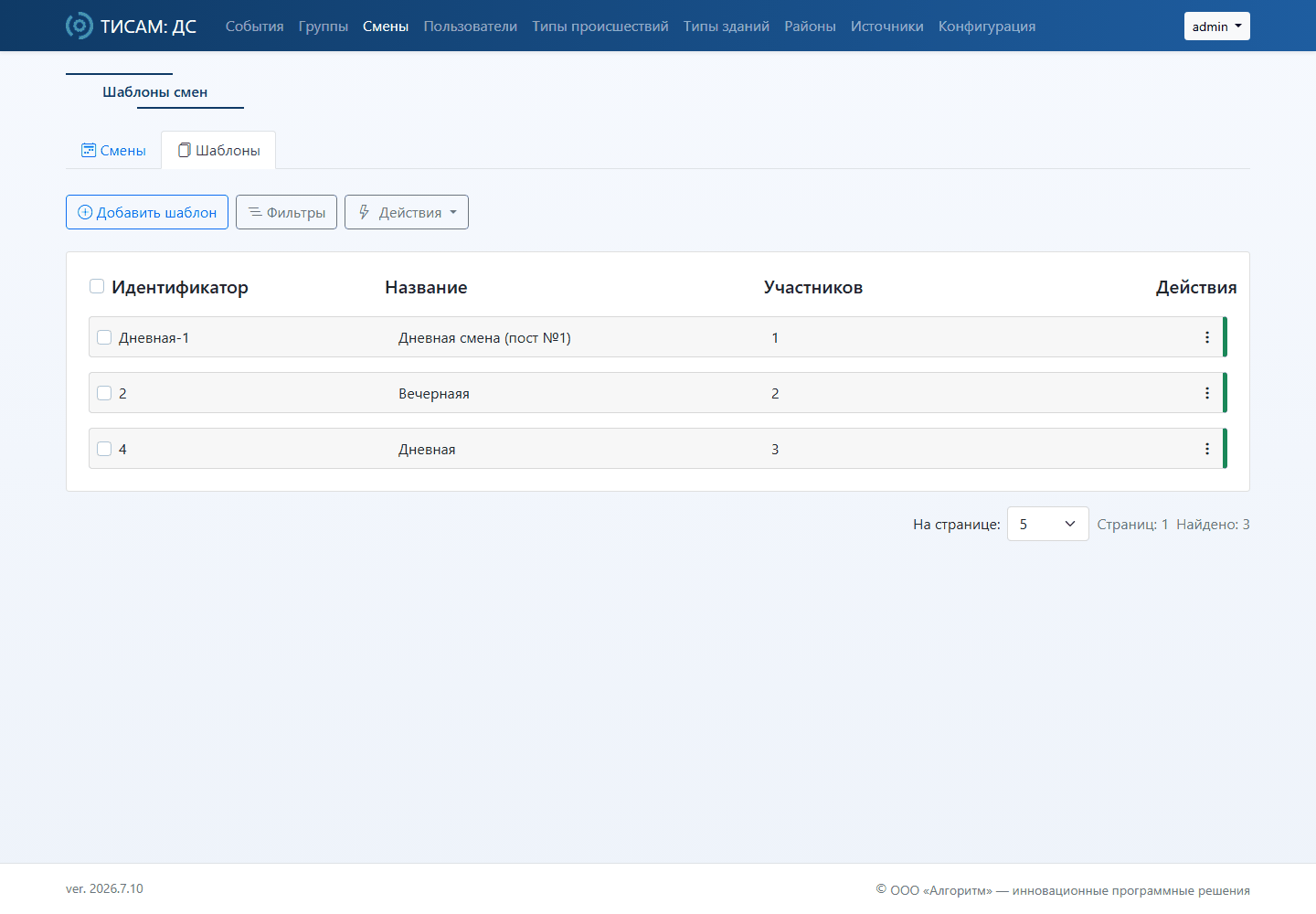The height and width of the screenshot is (914, 1316).
Task: Click the Страниц: 1 text
Action: pos(1132,525)
